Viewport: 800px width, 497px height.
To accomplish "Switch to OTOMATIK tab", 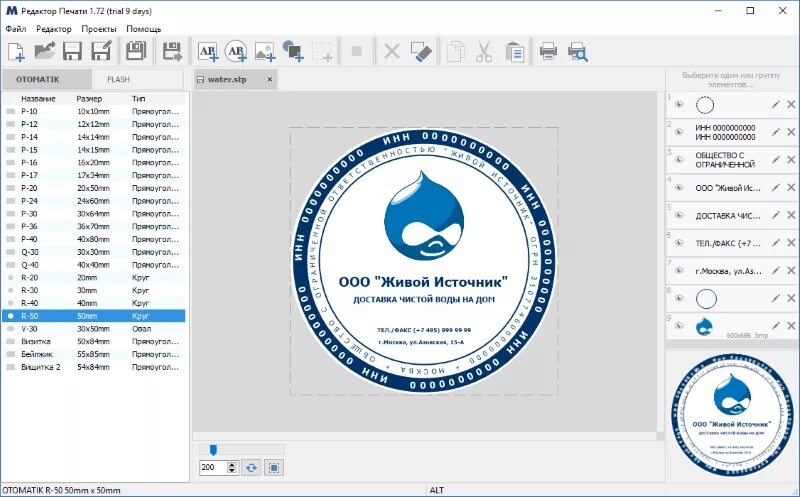I will click(x=47, y=80).
